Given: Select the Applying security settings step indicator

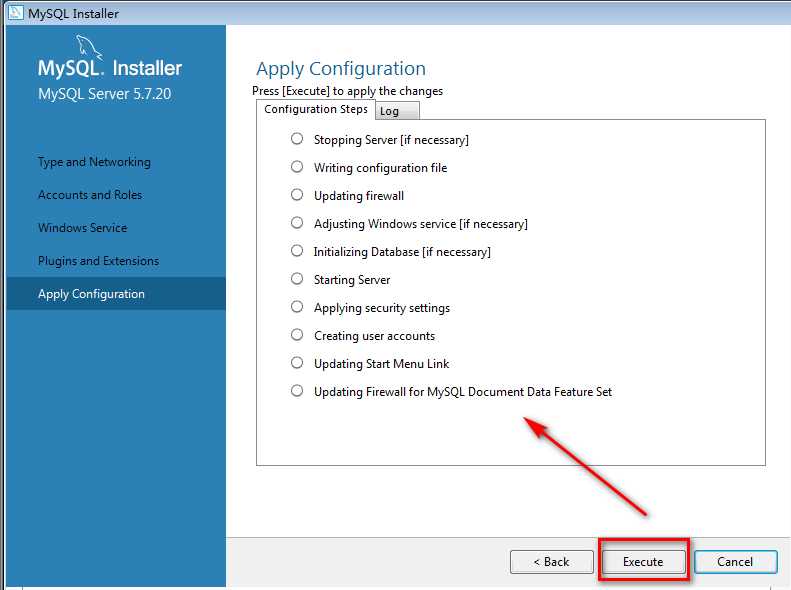Looking at the screenshot, I should pos(297,307).
